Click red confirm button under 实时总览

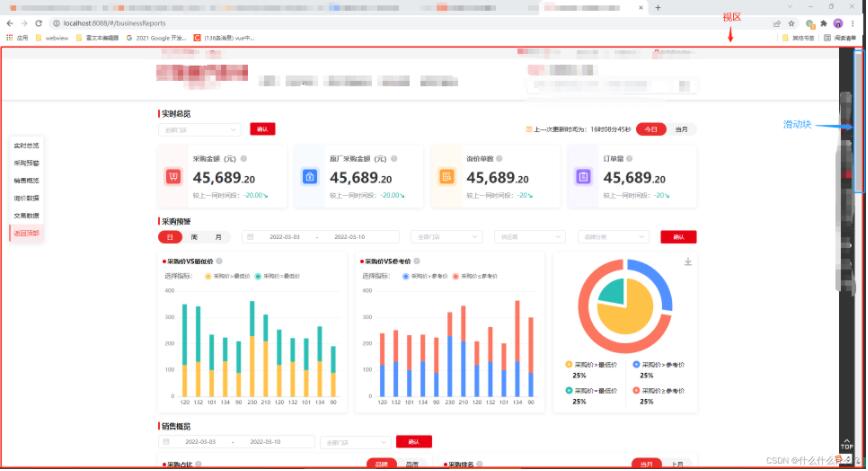click(262, 129)
